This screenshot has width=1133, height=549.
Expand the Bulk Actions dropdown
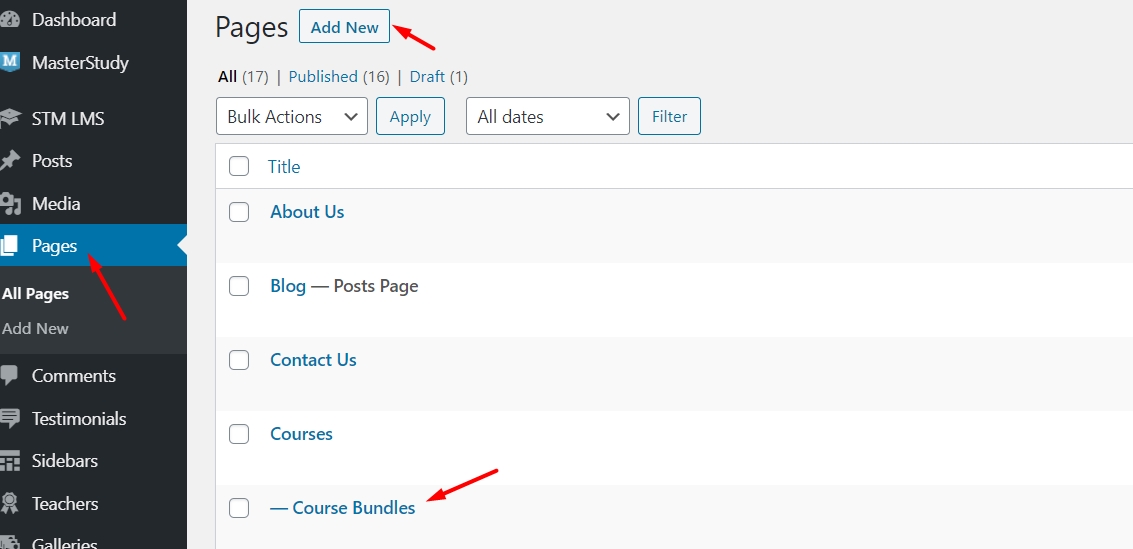click(291, 117)
